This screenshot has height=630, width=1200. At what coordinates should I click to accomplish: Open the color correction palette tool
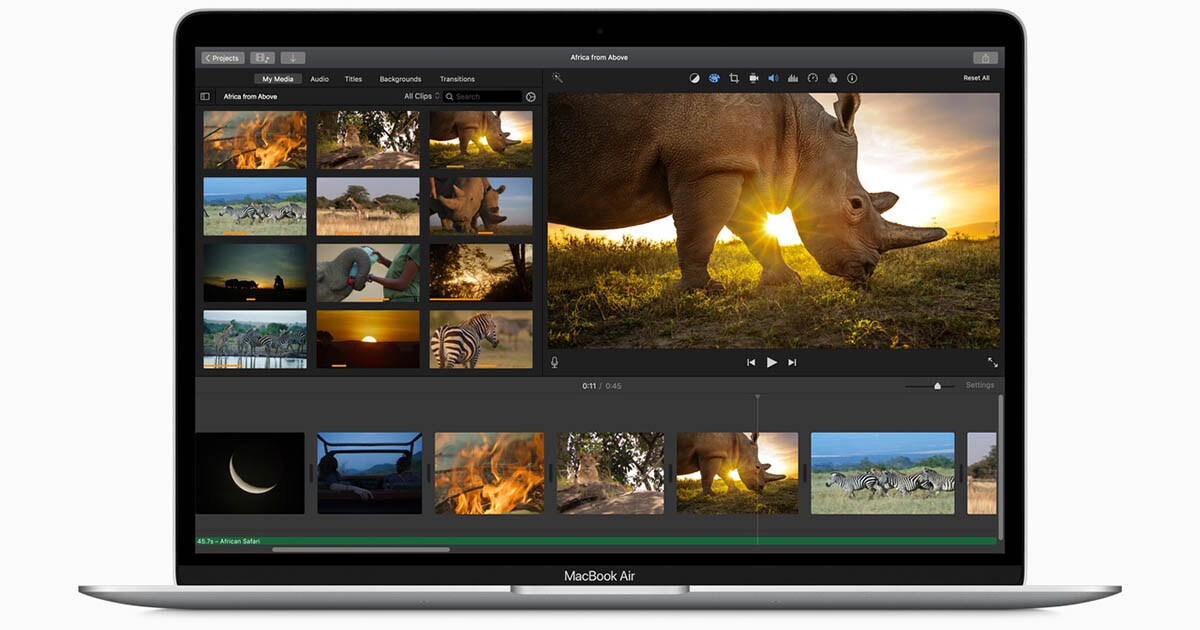click(714, 78)
